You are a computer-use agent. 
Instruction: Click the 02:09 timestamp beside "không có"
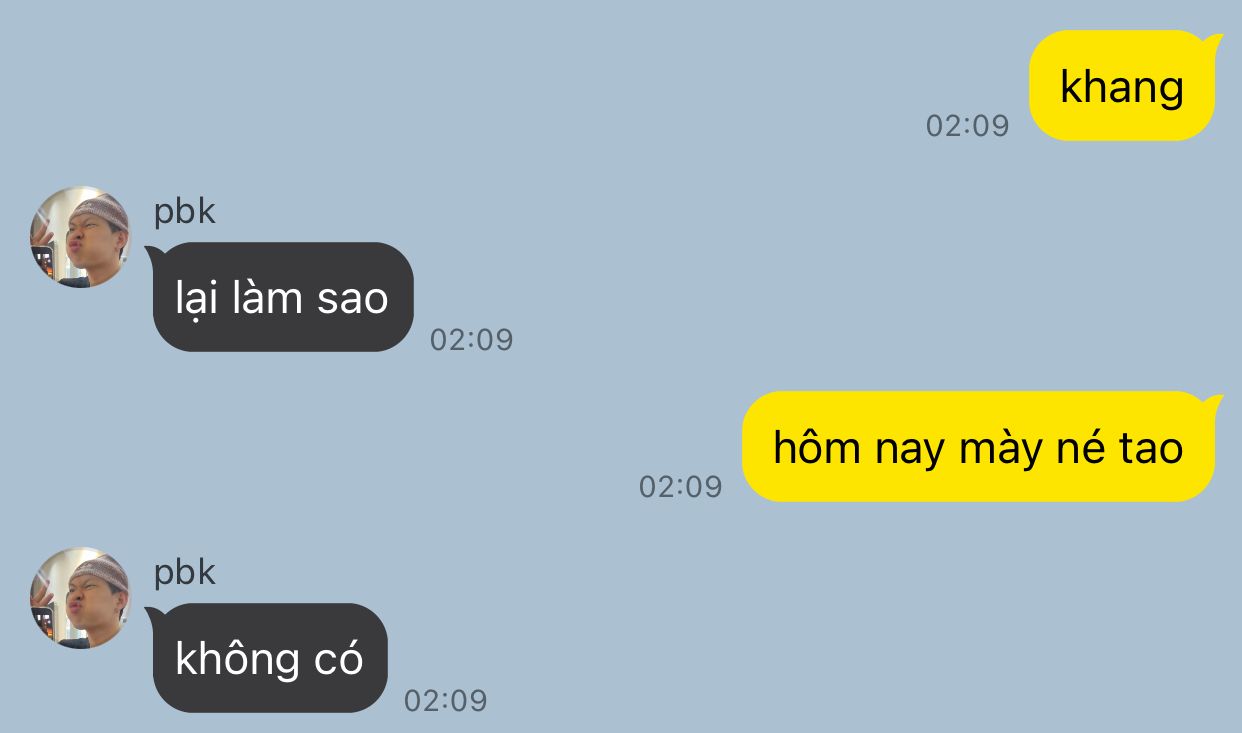tap(445, 700)
